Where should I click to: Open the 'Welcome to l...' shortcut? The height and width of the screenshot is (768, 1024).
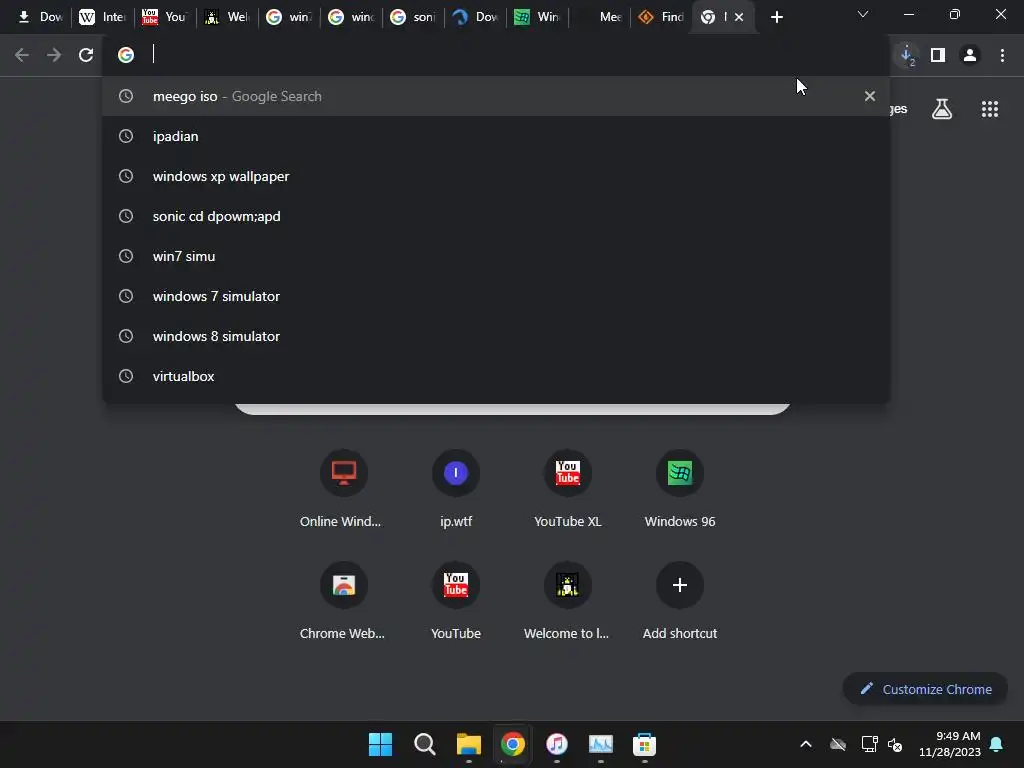tap(568, 601)
